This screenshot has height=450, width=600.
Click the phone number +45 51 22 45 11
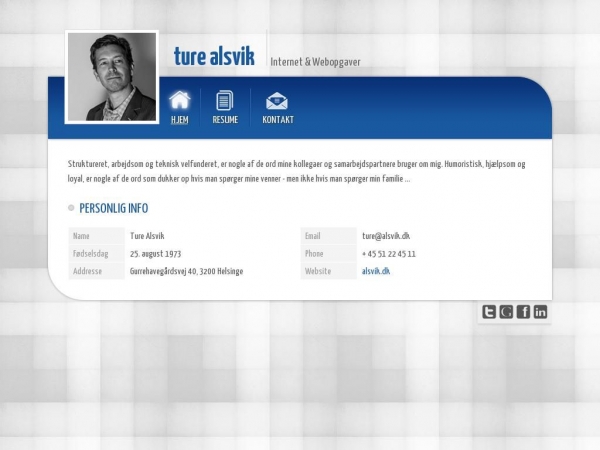pyautogui.click(x=389, y=254)
